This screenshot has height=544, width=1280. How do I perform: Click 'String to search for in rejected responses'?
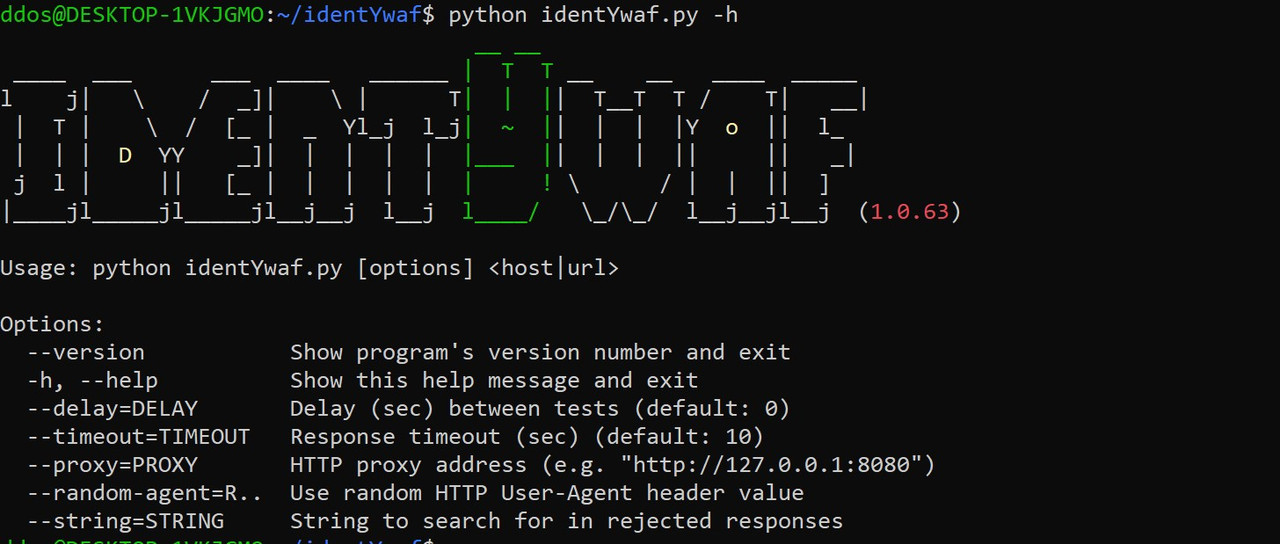click(566, 521)
